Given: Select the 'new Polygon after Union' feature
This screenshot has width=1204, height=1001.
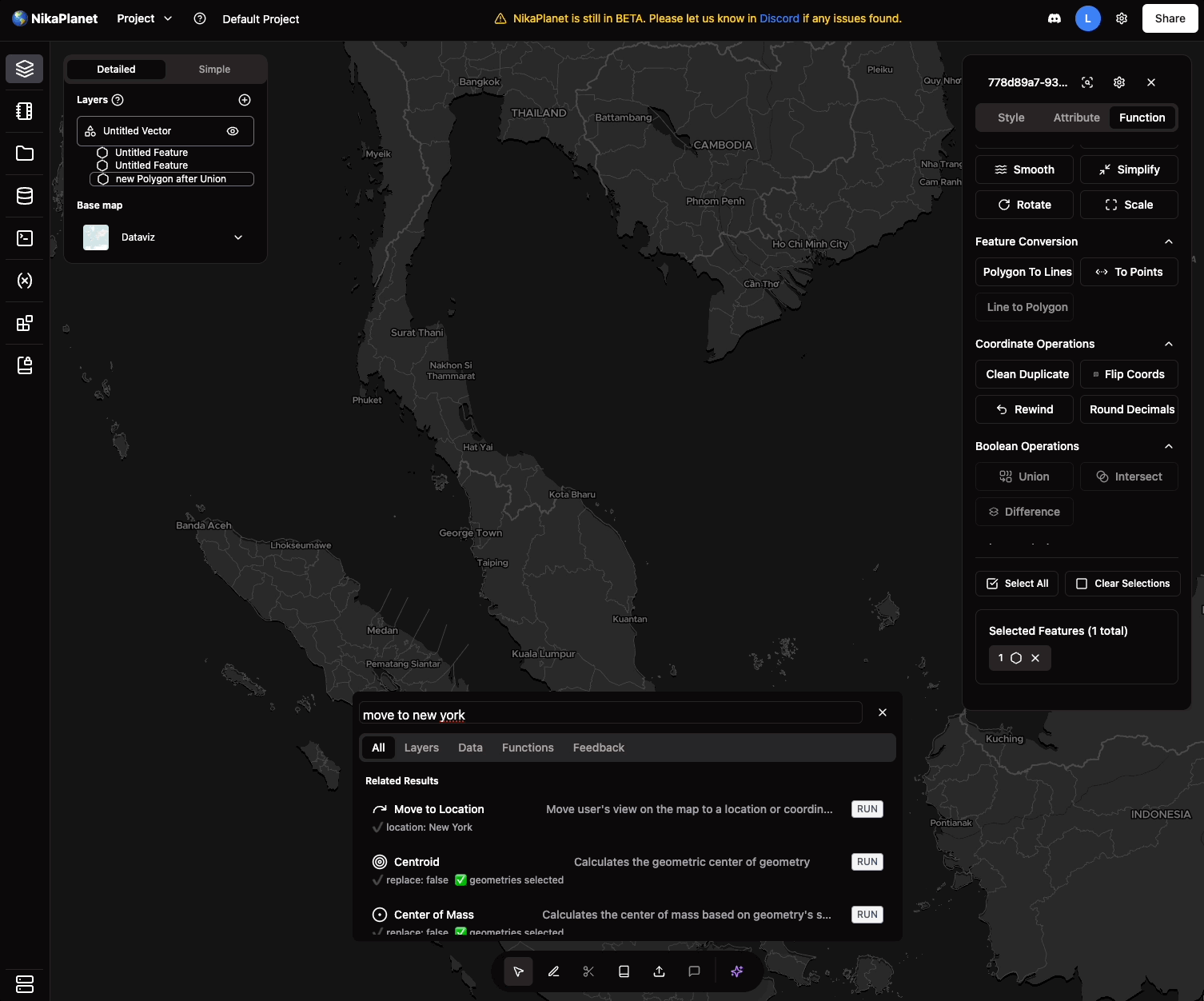Looking at the screenshot, I should tap(172, 179).
